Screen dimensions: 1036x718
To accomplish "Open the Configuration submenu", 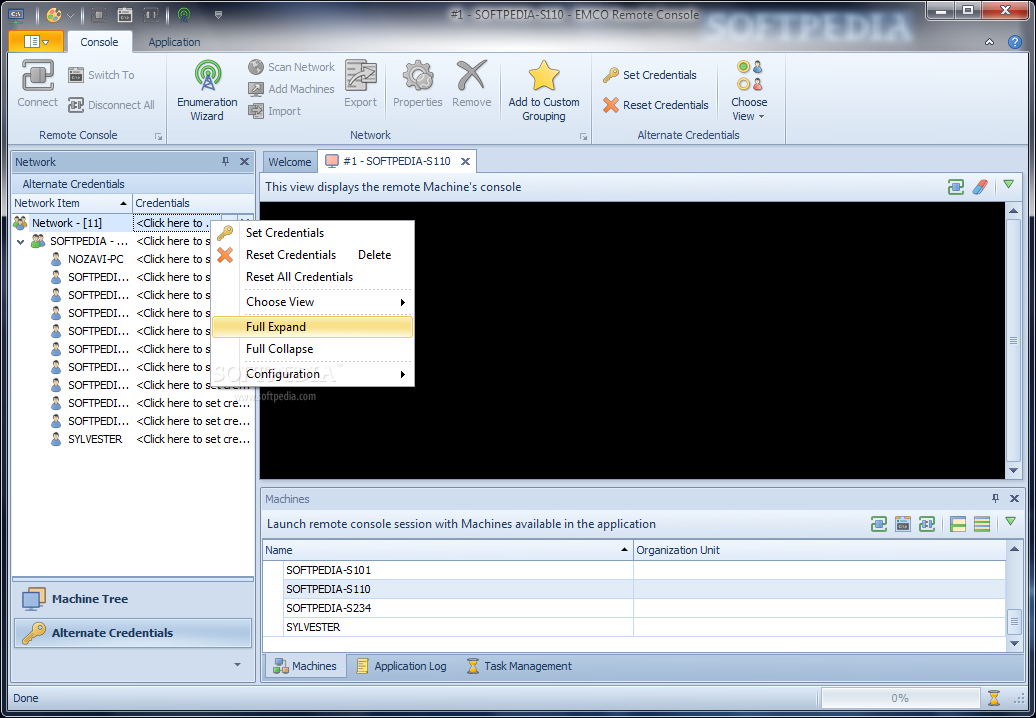I will pyautogui.click(x=313, y=374).
